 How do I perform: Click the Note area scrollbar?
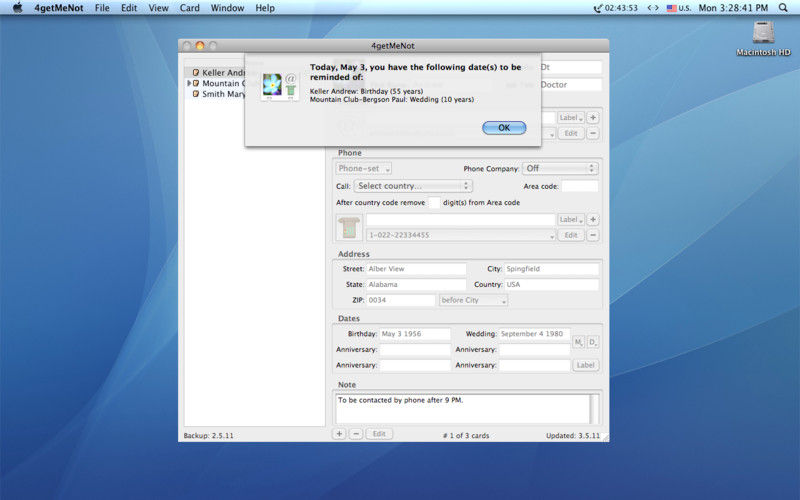coord(594,408)
